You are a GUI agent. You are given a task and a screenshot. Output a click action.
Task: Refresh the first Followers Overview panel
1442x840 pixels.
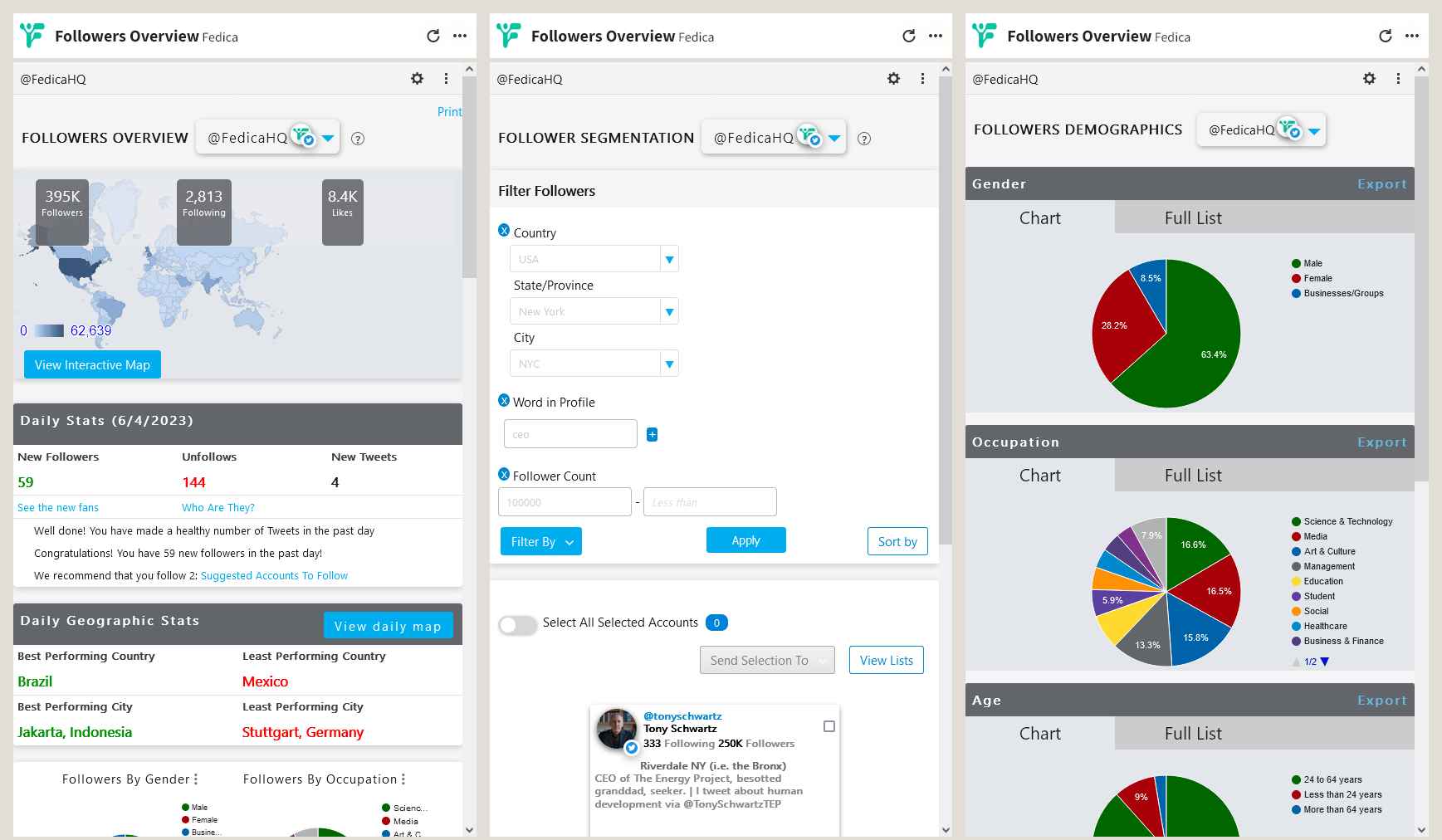point(433,36)
